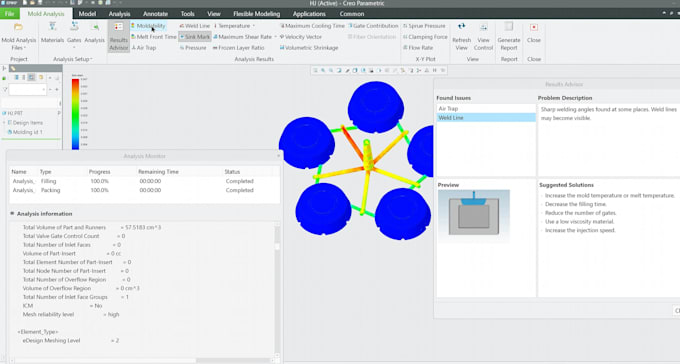Toggle the Results Advisor panel
680x364 pixels.
point(118,36)
